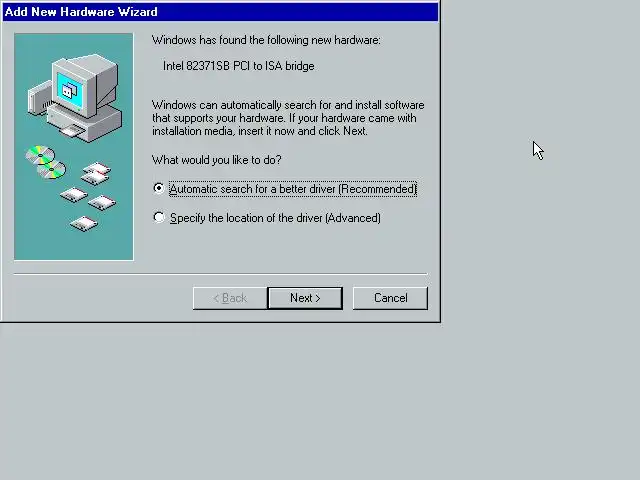
Task: Click the Add New Hardware Wizard title bar
Action: coord(220,11)
